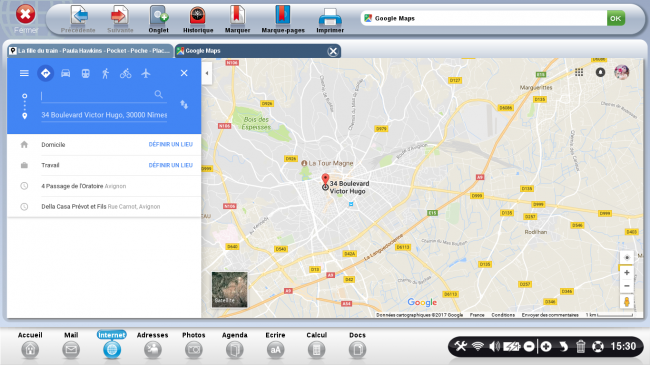The height and width of the screenshot is (365, 650).
Task: Open the Accueil home app
Action: click(30, 345)
